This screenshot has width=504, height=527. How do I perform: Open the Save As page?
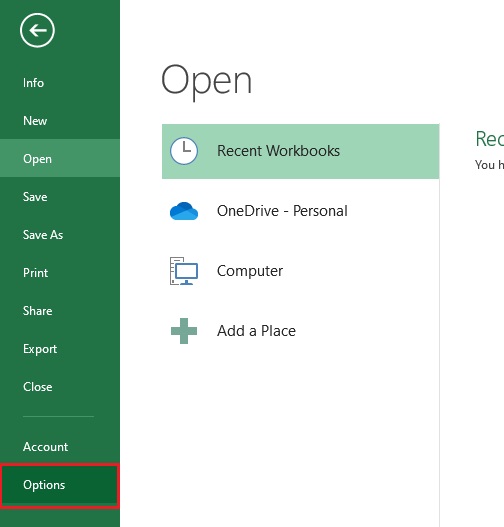(x=60, y=235)
